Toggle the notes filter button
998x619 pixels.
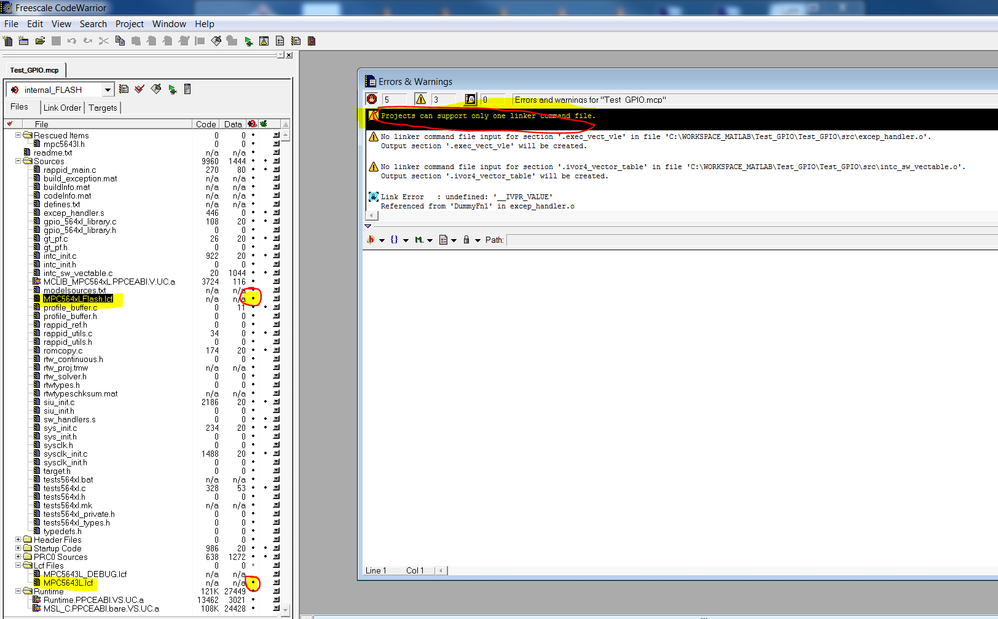pyautogui.click(x=470, y=99)
